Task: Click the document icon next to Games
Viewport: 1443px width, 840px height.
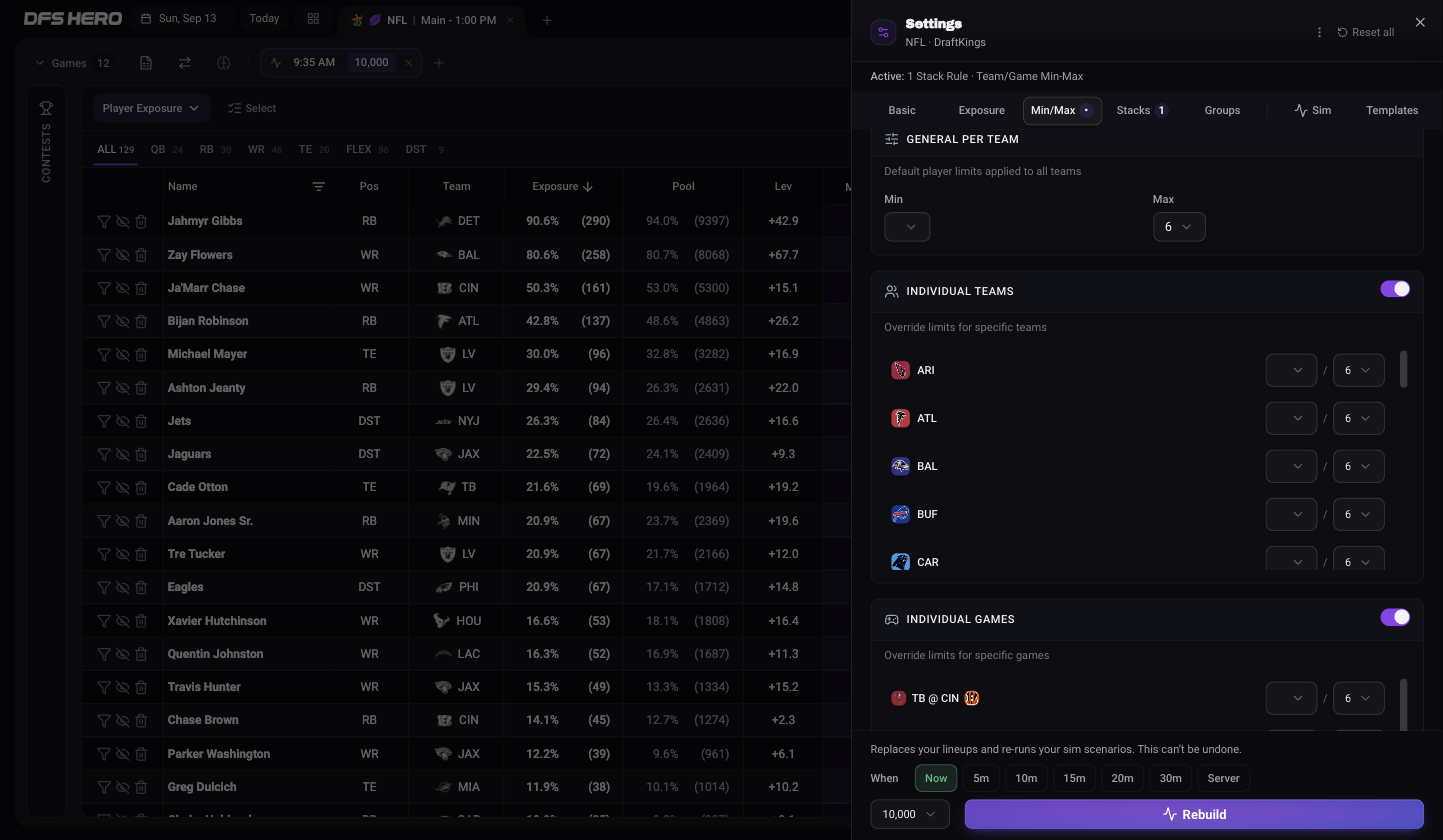Action: click(146, 63)
